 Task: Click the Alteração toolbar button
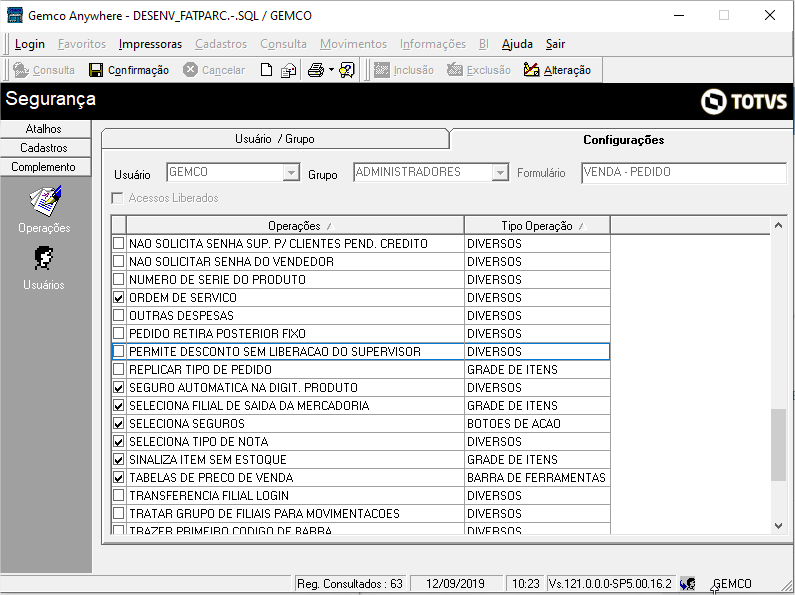(x=557, y=70)
